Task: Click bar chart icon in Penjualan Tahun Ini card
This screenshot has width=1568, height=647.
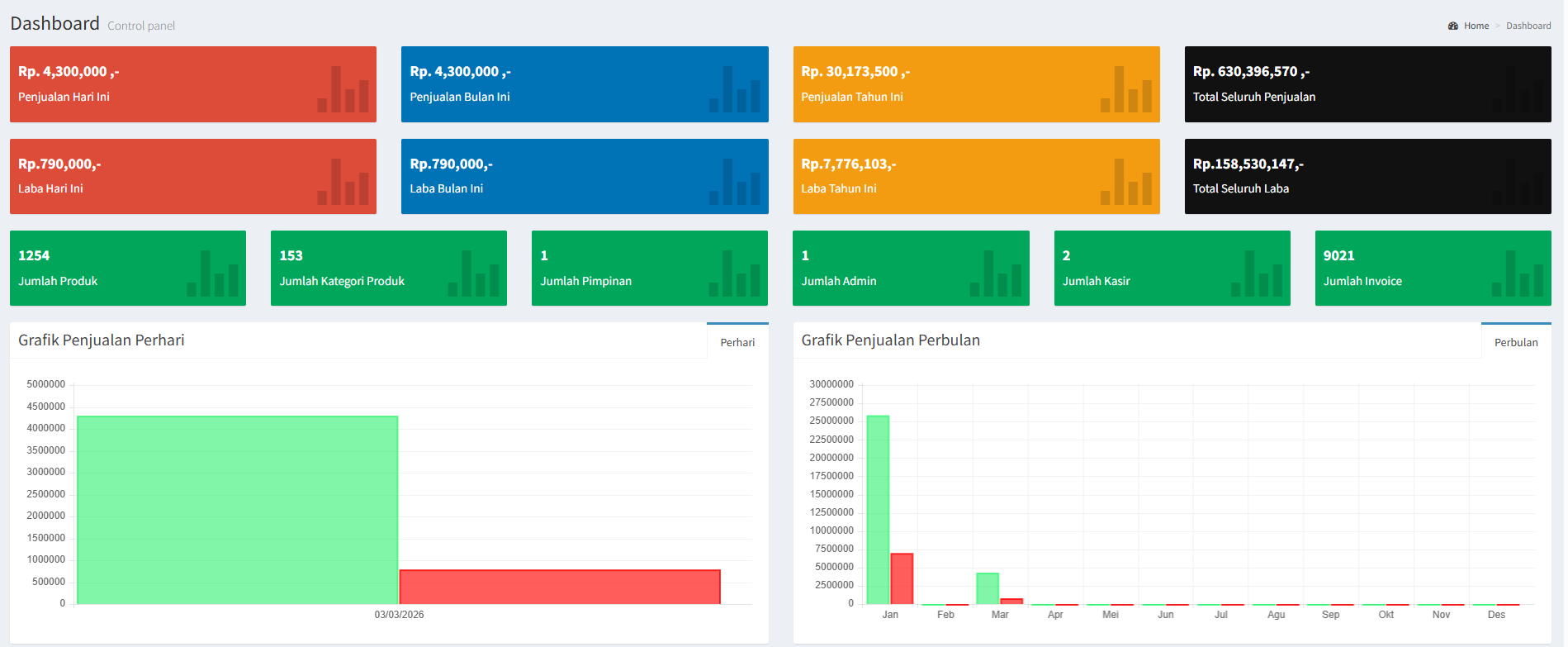Action: click(1125, 89)
